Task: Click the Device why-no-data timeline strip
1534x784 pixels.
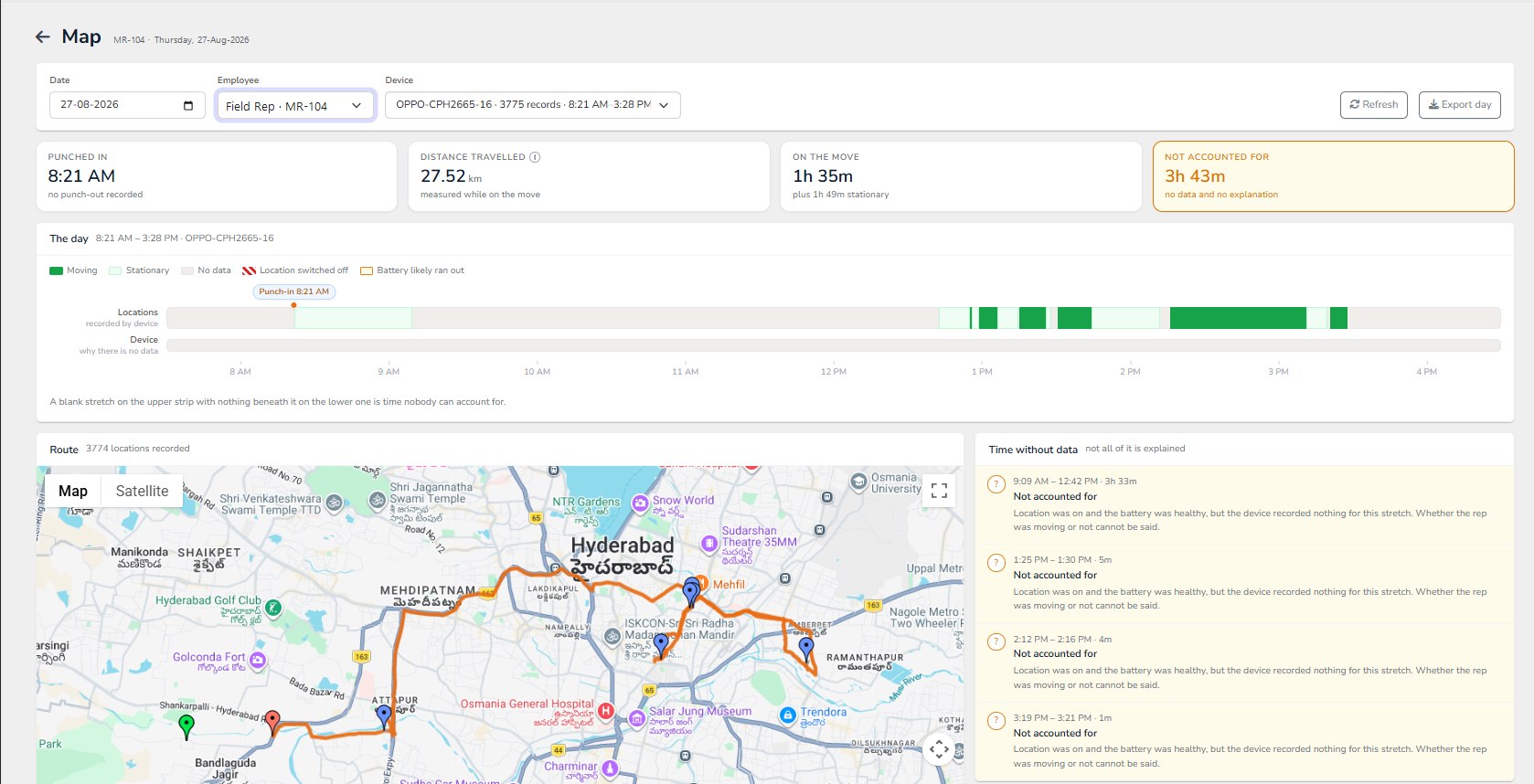Action: click(834, 345)
